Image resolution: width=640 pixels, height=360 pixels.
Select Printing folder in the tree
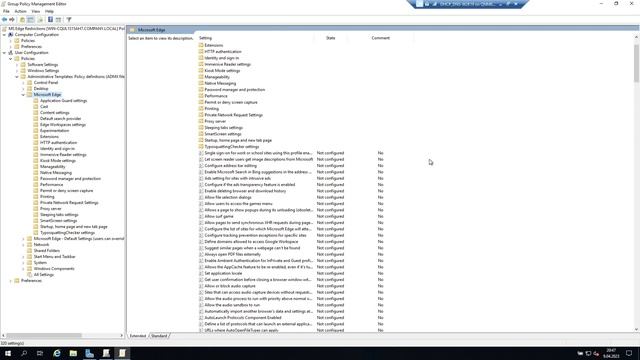coord(47,197)
